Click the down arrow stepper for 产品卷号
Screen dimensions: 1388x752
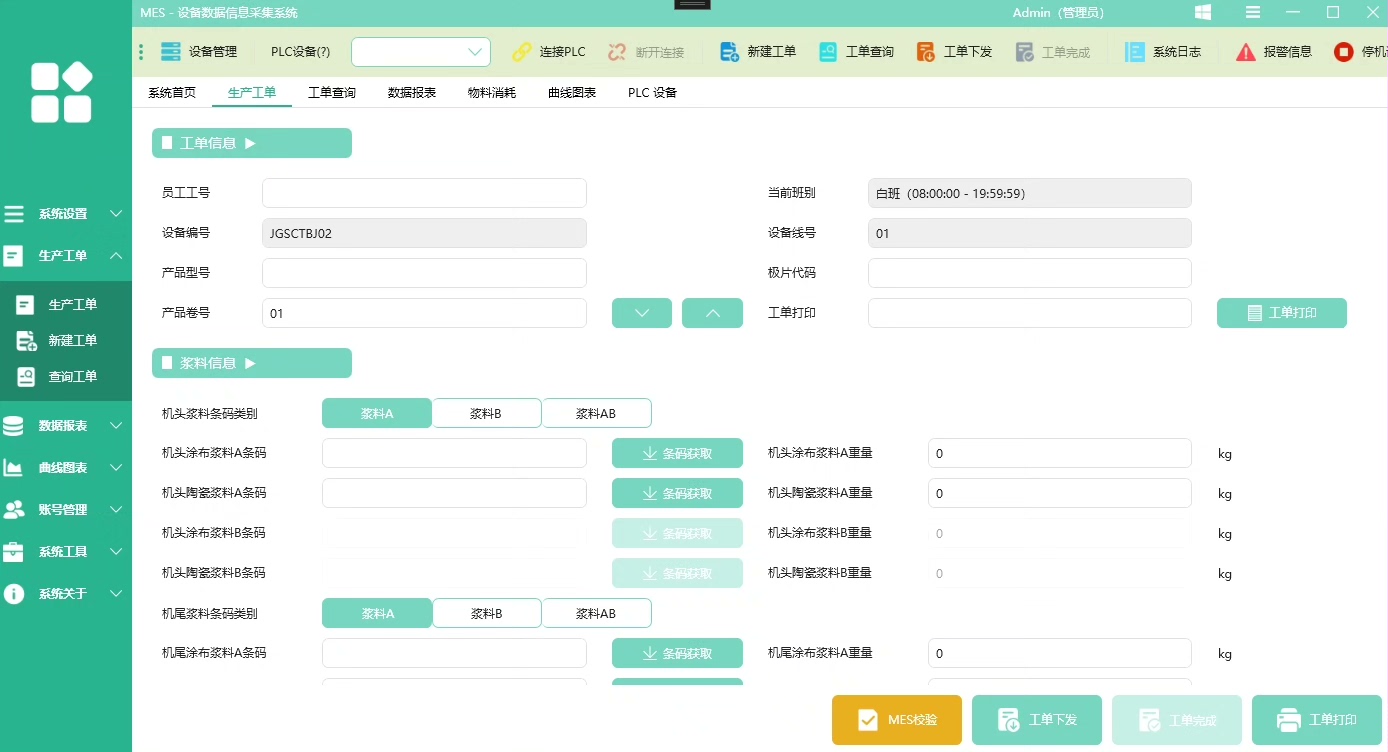pos(641,313)
